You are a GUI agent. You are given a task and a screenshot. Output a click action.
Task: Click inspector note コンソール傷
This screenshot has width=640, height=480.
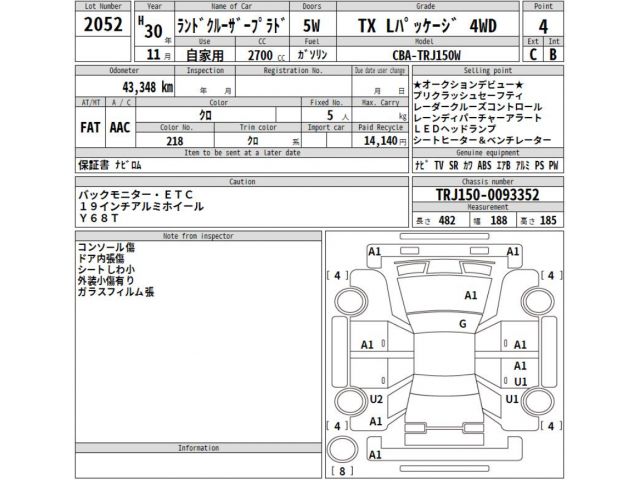click(106, 247)
